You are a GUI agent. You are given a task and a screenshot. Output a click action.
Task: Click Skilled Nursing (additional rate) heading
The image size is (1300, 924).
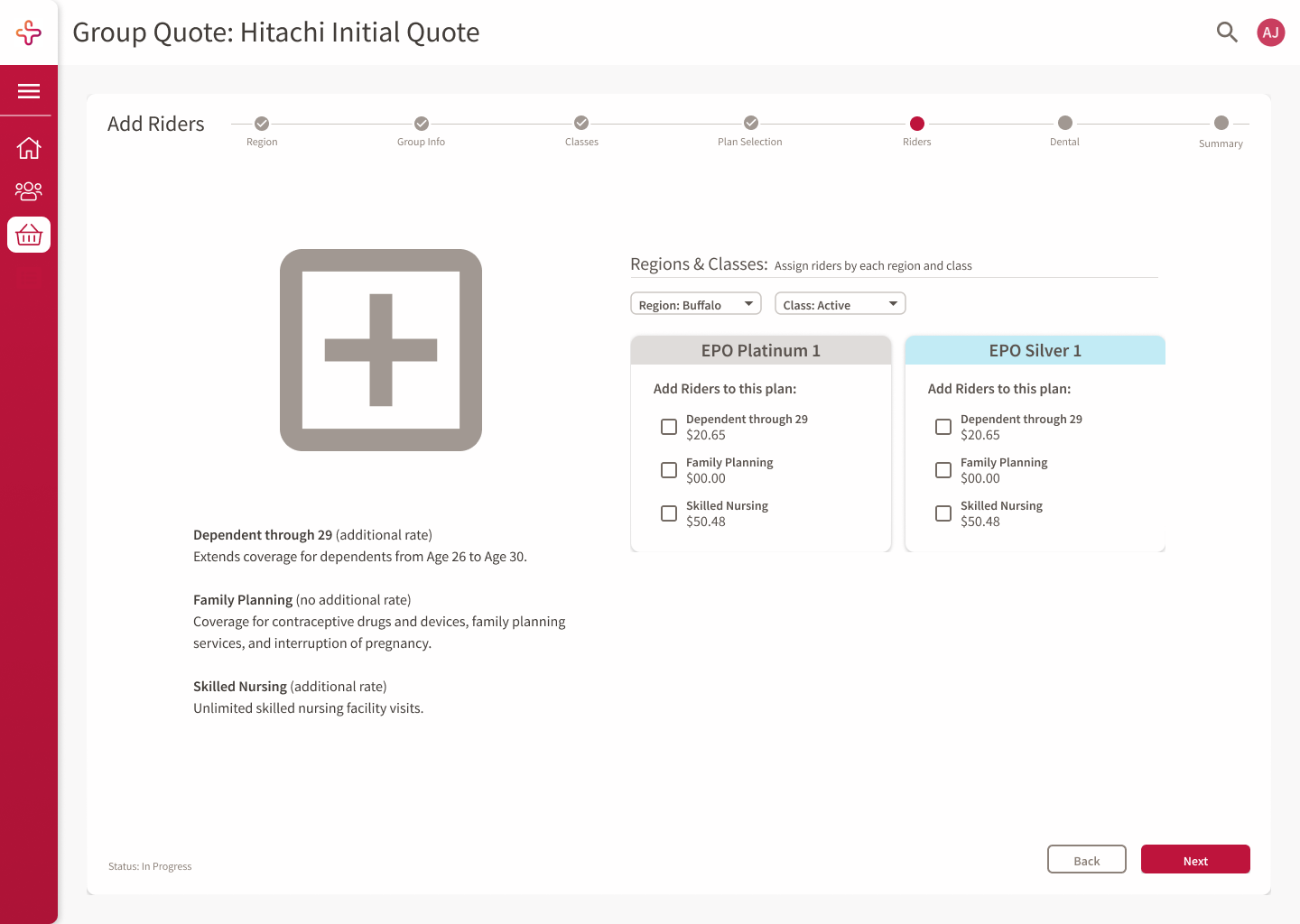[290, 687]
